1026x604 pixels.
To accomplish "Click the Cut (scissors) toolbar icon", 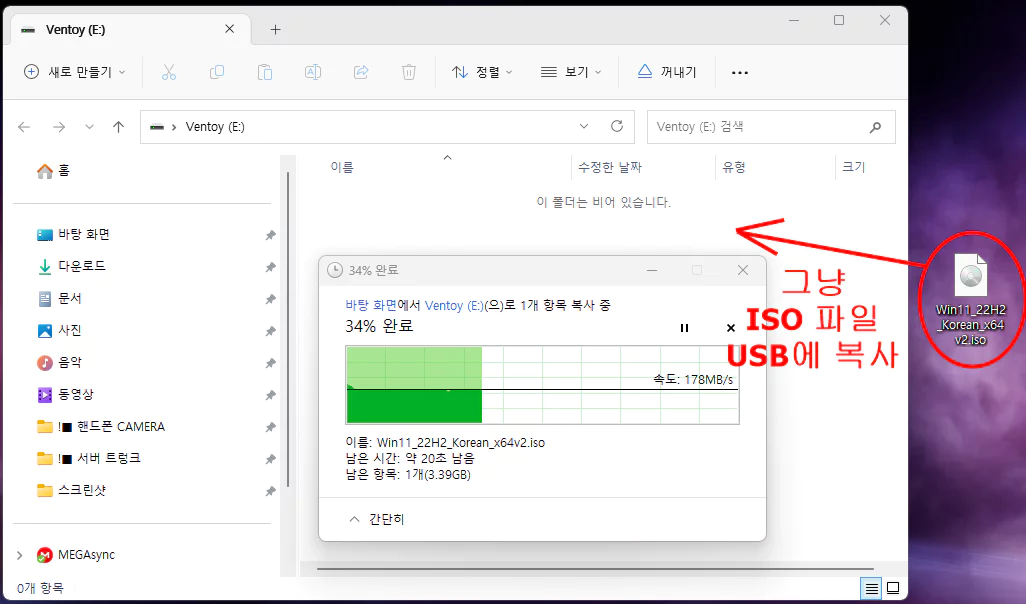I will 169,72.
